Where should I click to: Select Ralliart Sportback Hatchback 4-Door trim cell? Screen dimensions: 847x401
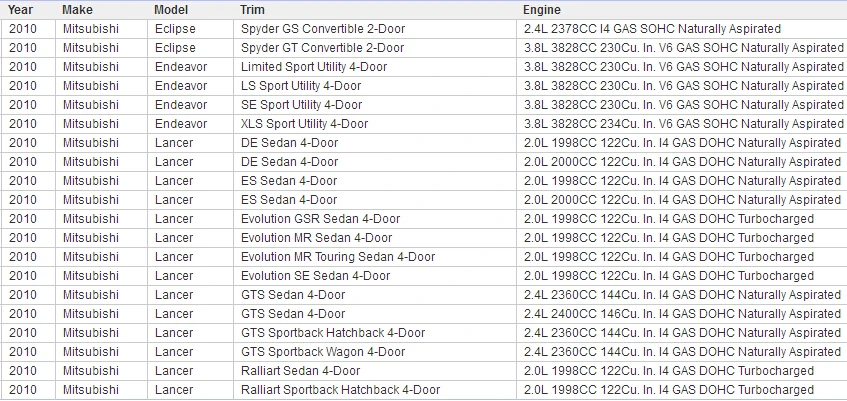(375, 390)
